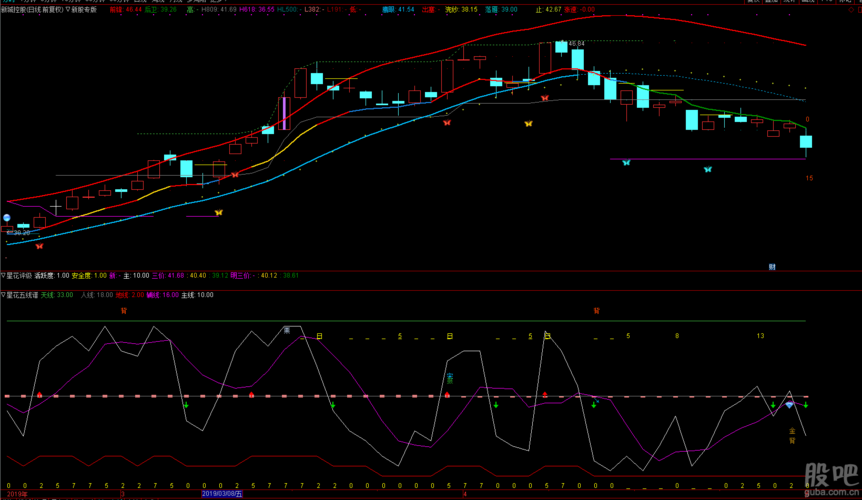Click the first cyan butterfly under the purple support line

tap(626, 163)
